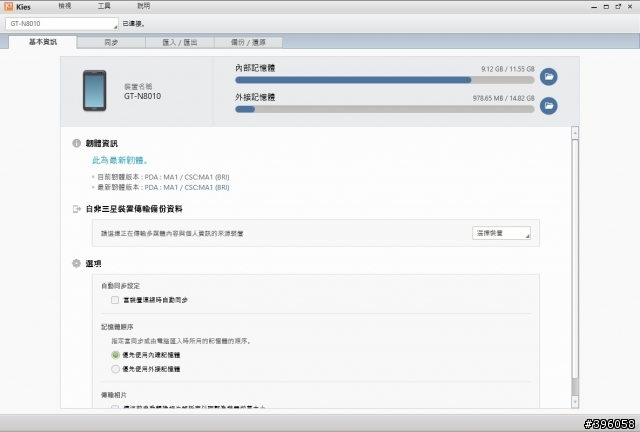Switch to the 匯入 / 匯出 tab
The width and height of the screenshot is (640, 432).
point(180,42)
